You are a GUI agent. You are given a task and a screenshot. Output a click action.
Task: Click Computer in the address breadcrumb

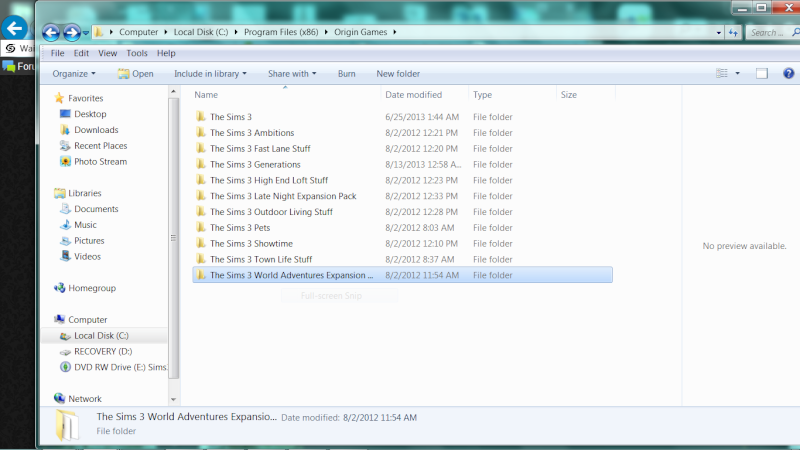[138, 32]
